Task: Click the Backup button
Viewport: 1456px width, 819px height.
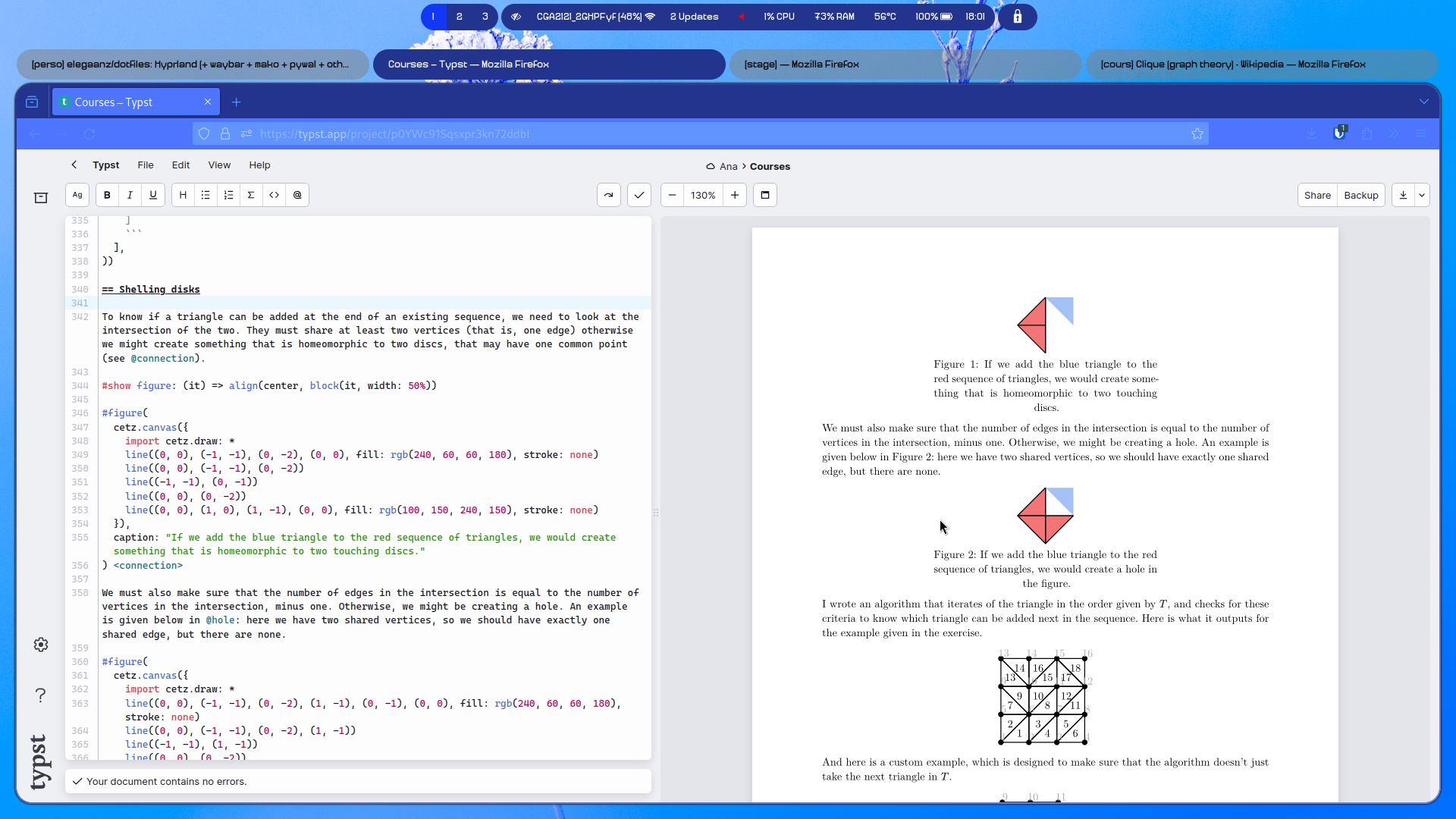Action: (1361, 195)
